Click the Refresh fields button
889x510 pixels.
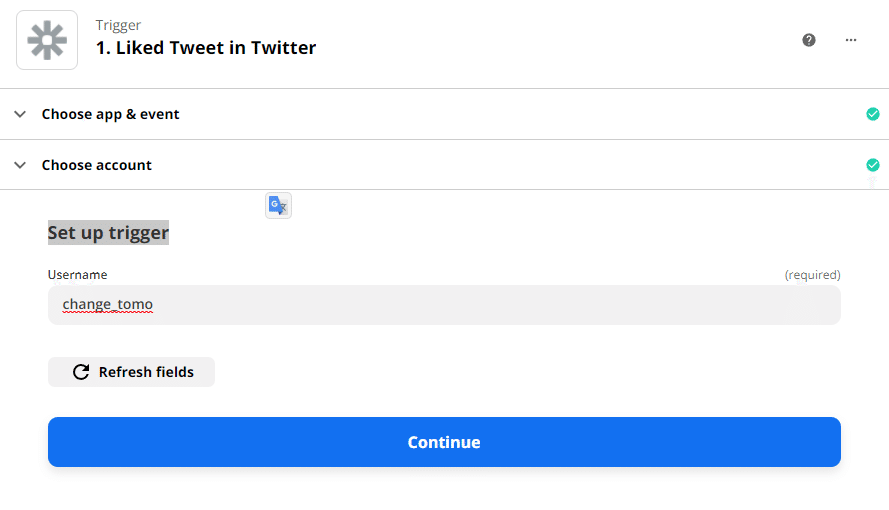(131, 372)
